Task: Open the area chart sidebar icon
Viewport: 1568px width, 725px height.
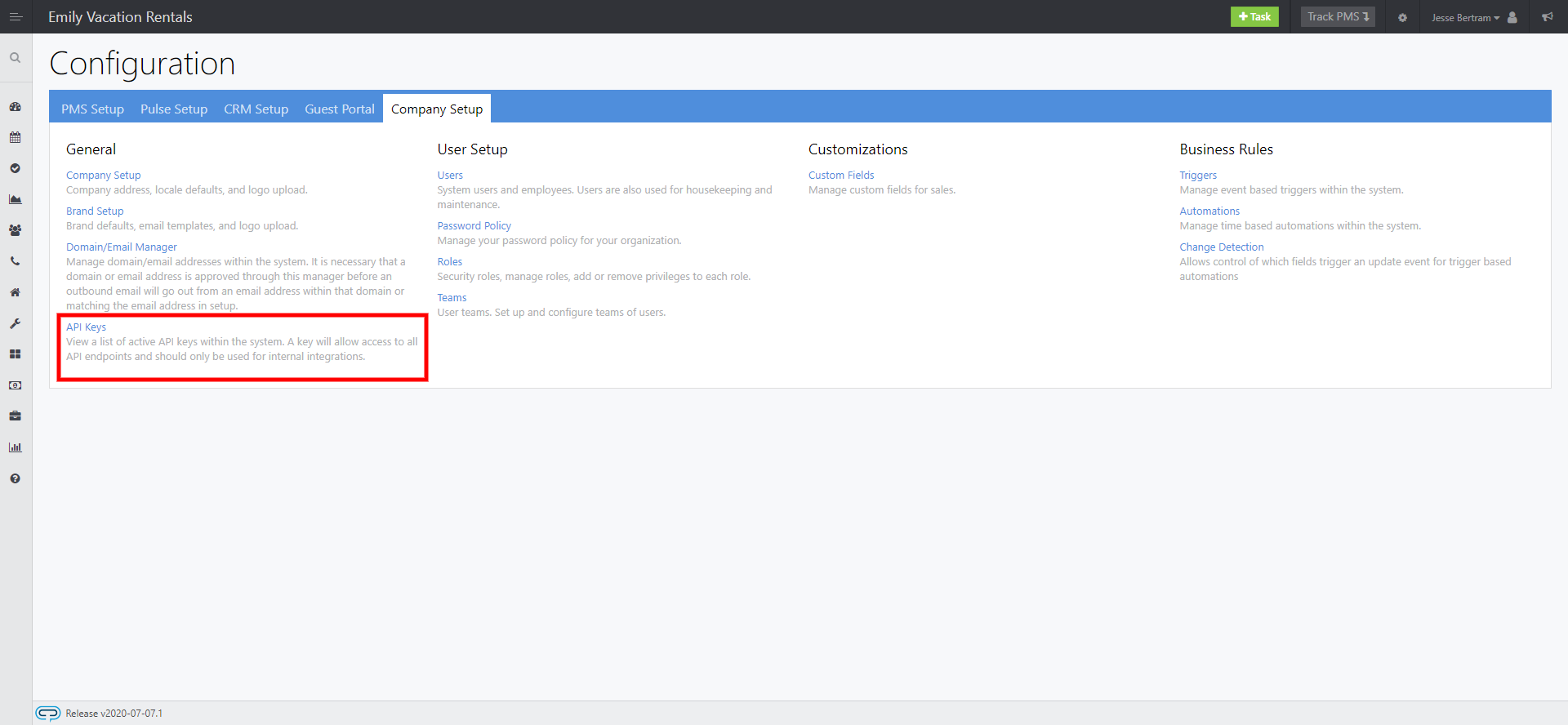Action: [x=15, y=199]
